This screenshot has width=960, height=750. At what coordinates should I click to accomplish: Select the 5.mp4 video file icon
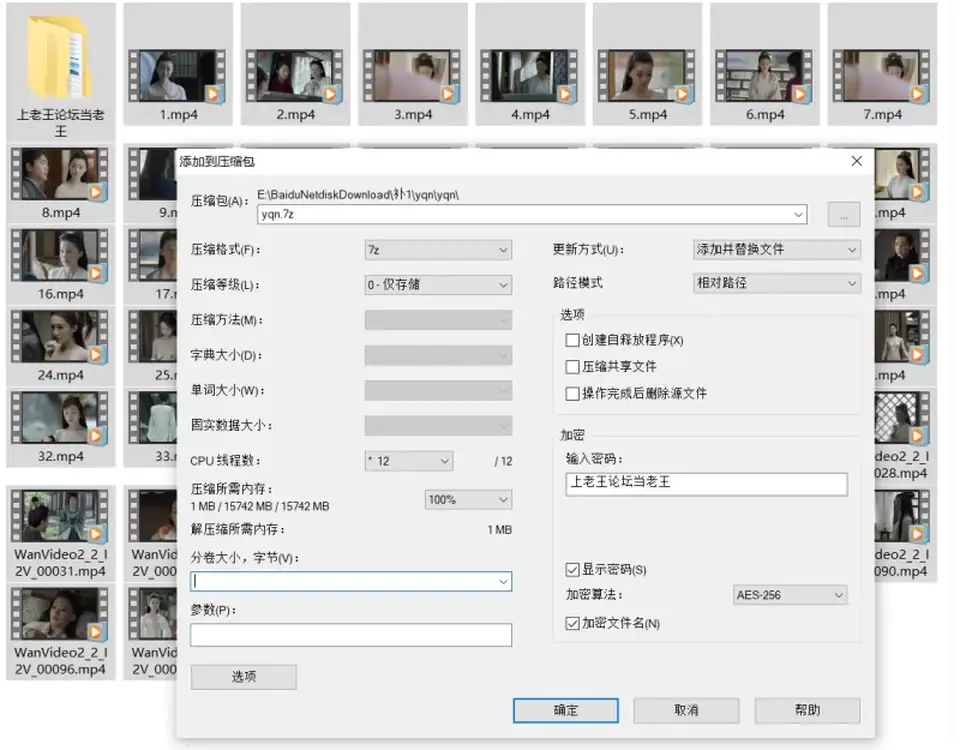pos(647,75)
